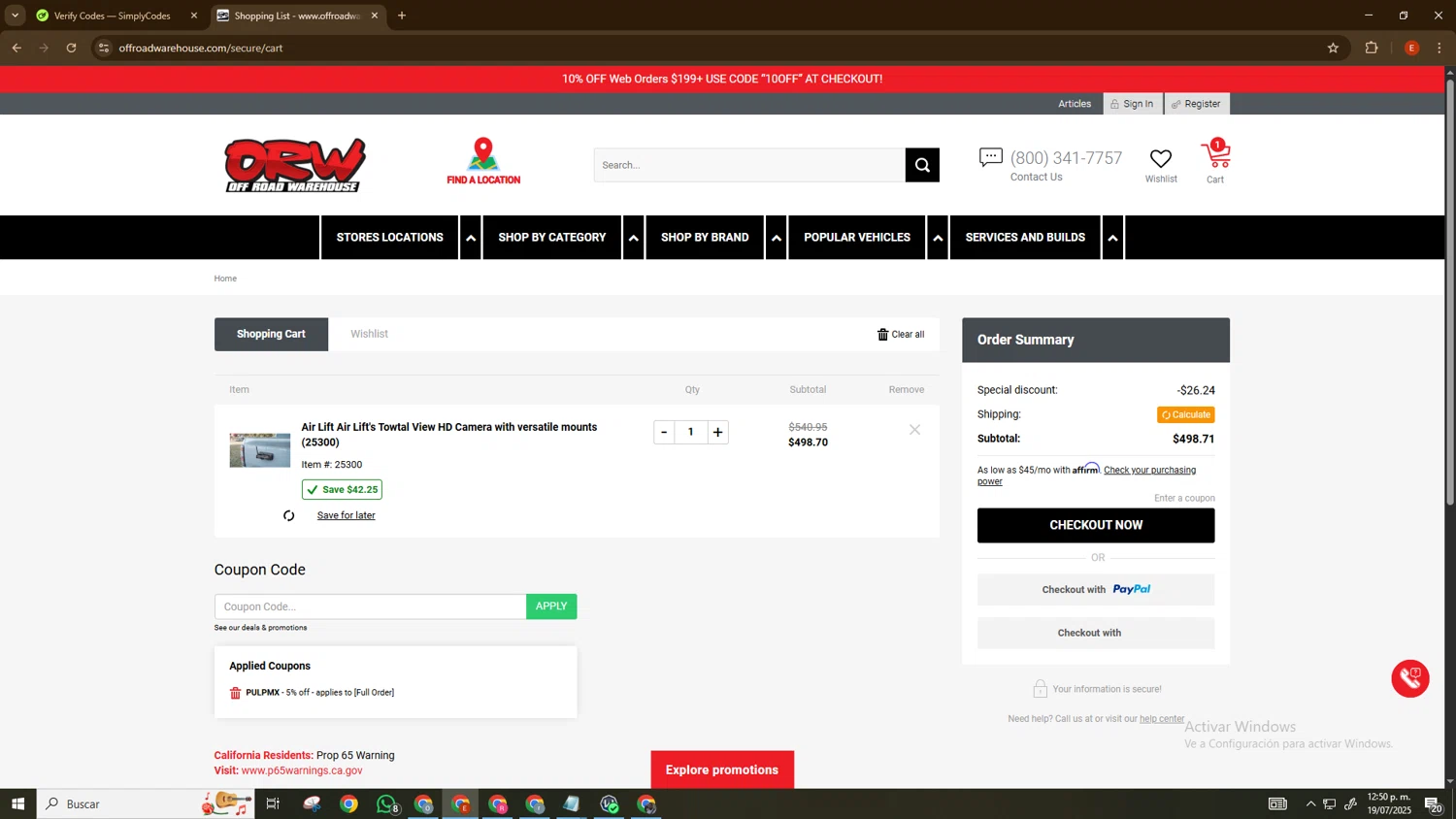Remove the Air Lift camera item with X
This screenshot has width=1456, height=819.
pyautogui.click(x=914, y=430)
